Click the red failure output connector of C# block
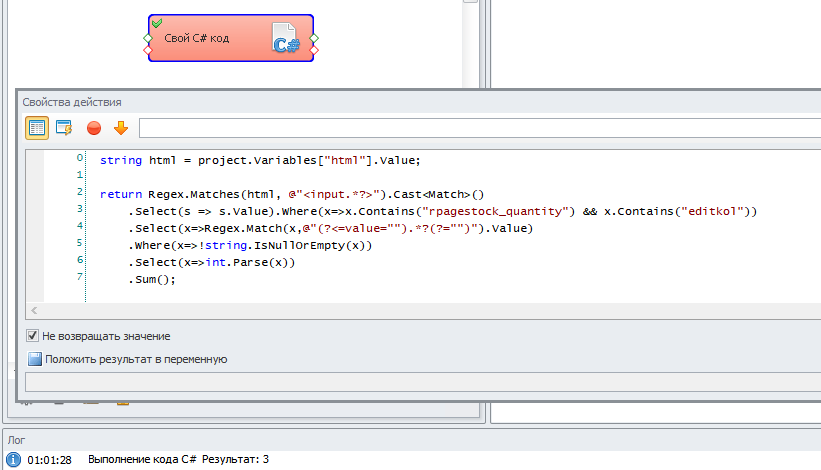The image size is (821, 470). click(x=314, y=50)
